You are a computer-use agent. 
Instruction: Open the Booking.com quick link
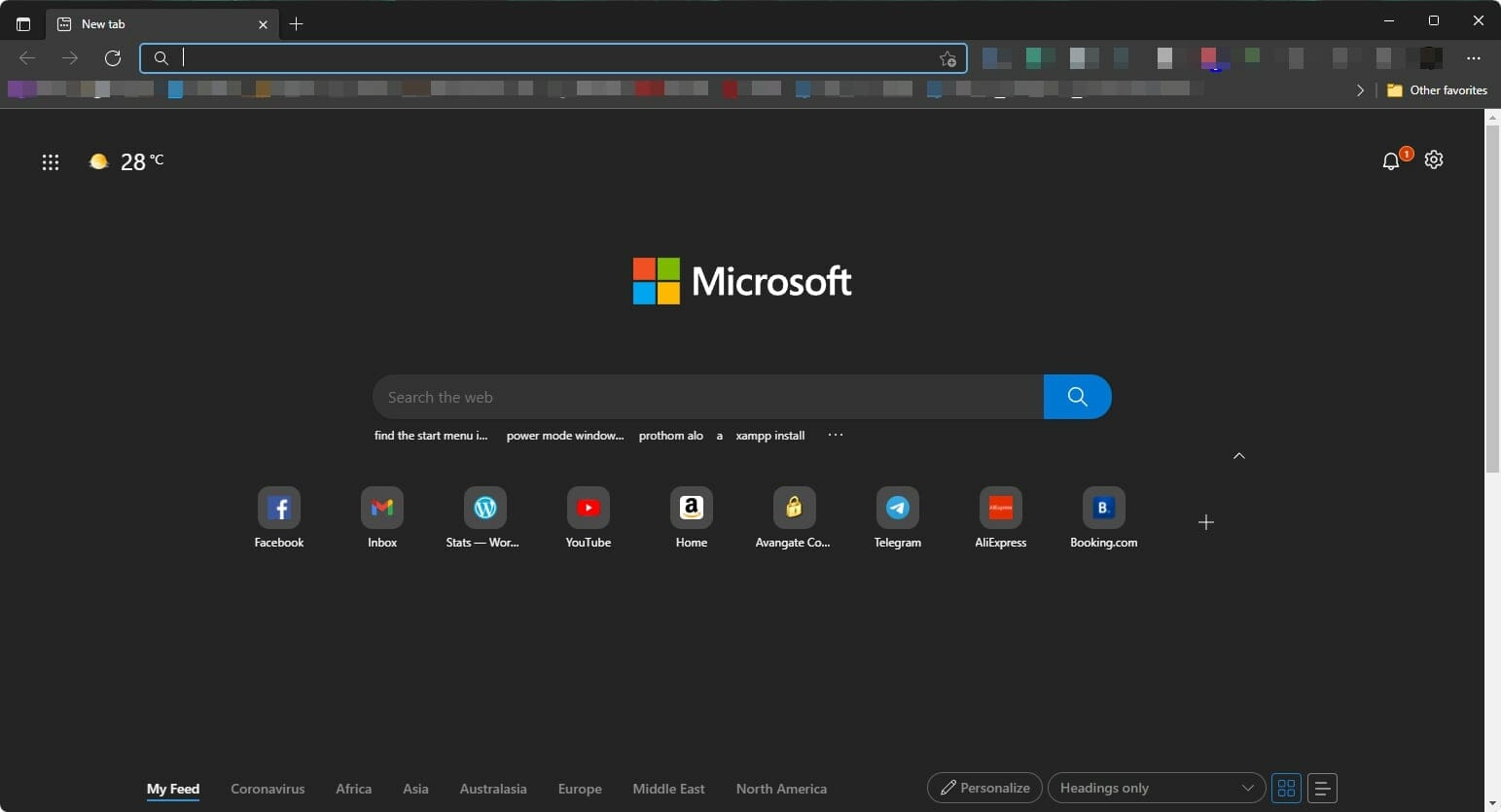coord(1104,518)
